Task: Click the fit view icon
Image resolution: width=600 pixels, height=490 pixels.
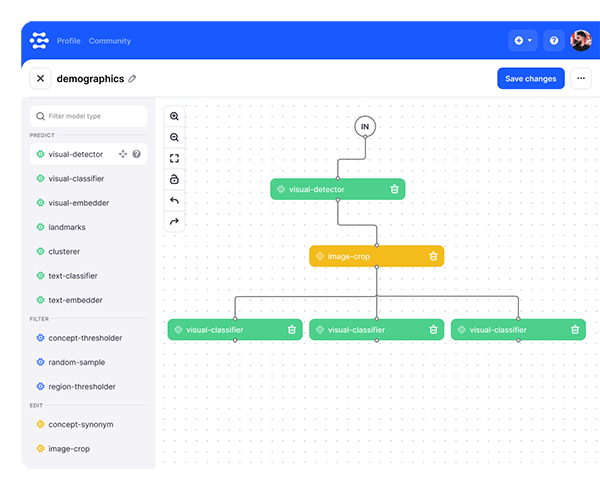Action: 175,158
